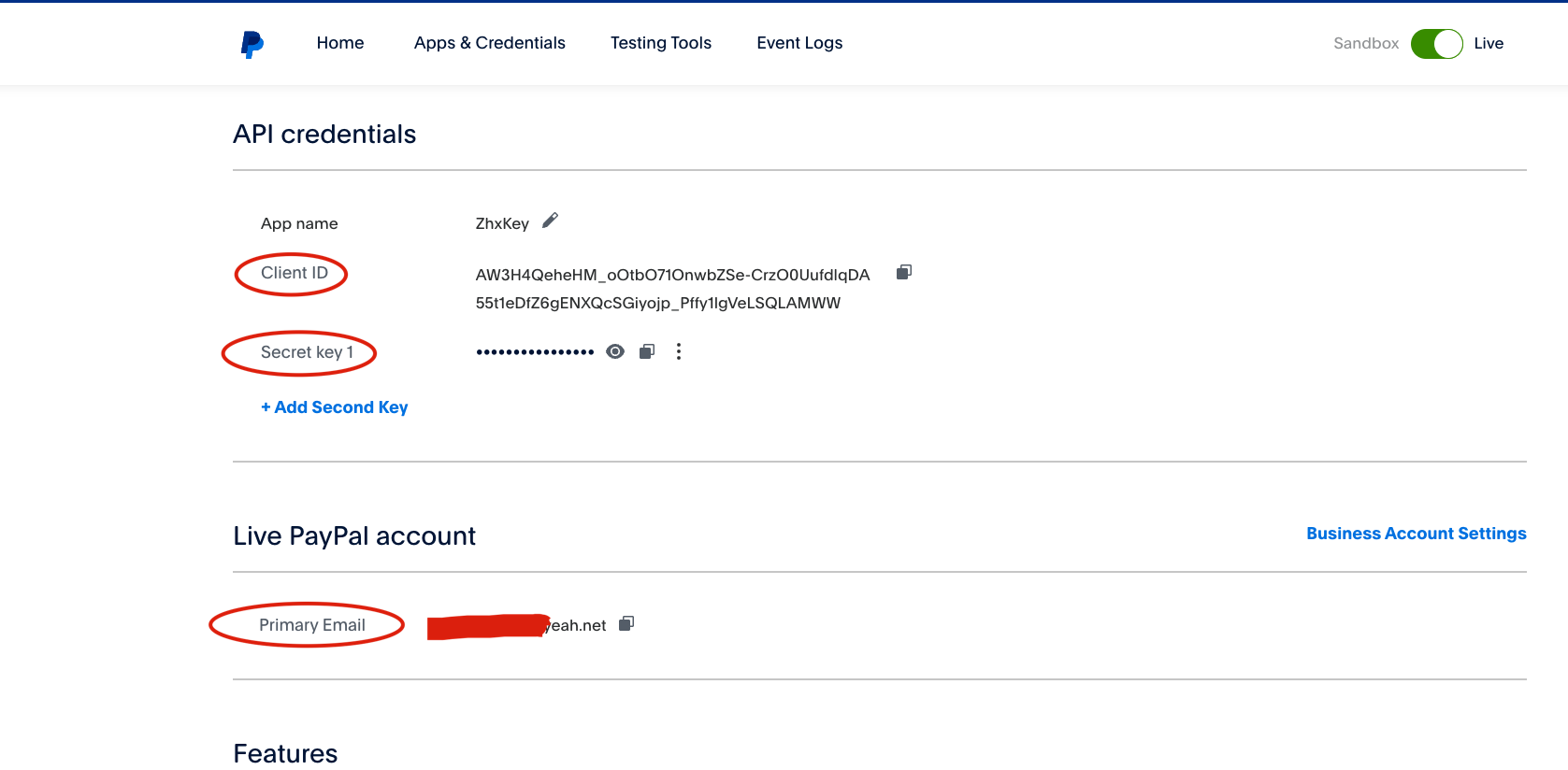Click the yeah.net email text
This screenshot has width=1568, height=770.
pos(576,625)
